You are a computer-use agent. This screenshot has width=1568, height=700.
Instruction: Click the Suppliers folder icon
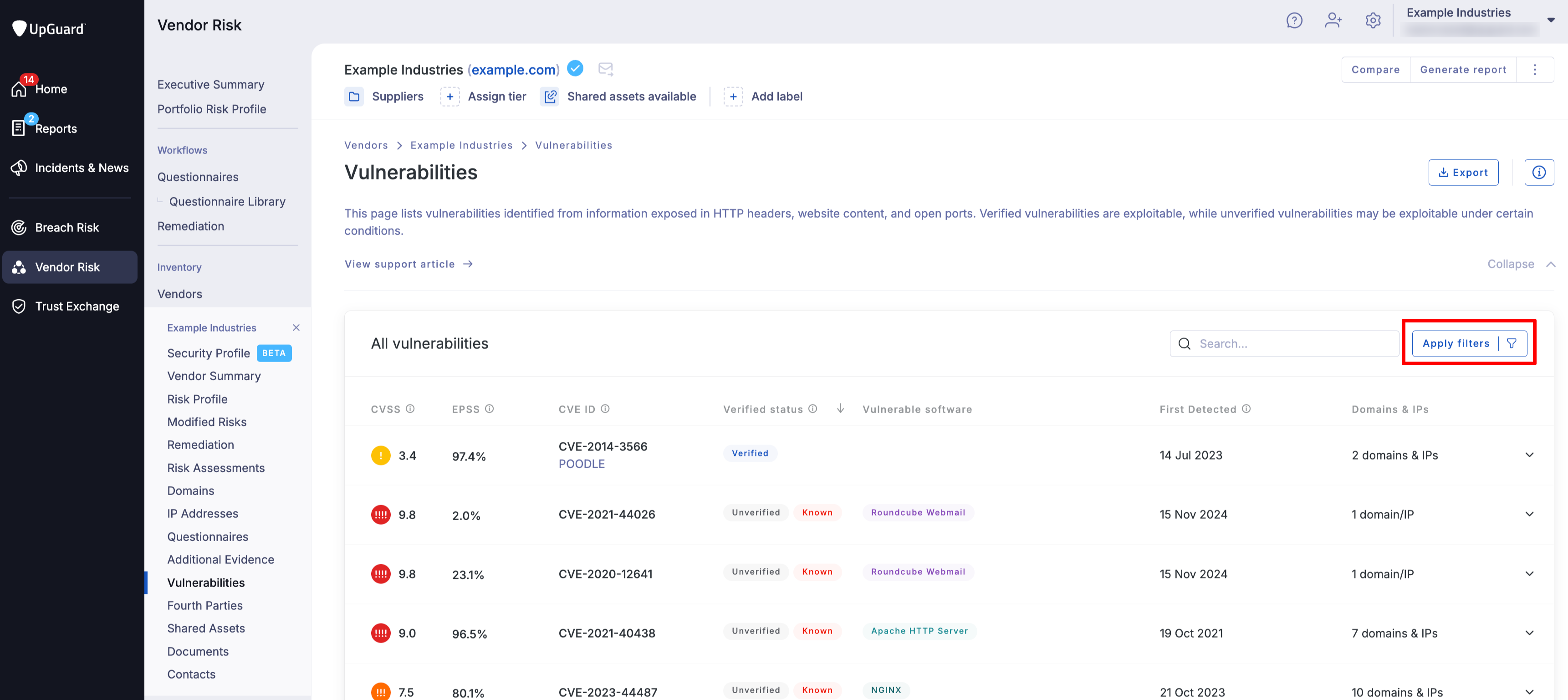[354, 96]
